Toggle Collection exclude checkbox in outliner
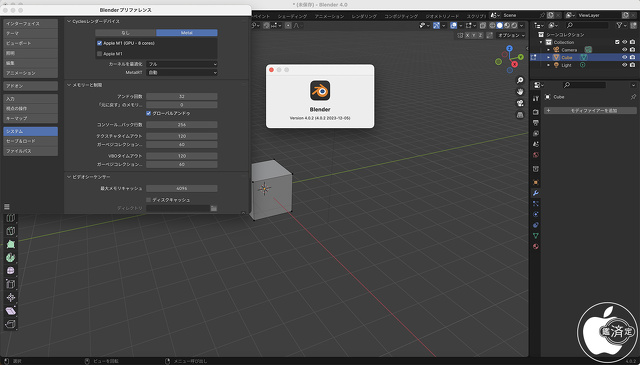This screenshot has width=640, height=365. tap(617, 42)
